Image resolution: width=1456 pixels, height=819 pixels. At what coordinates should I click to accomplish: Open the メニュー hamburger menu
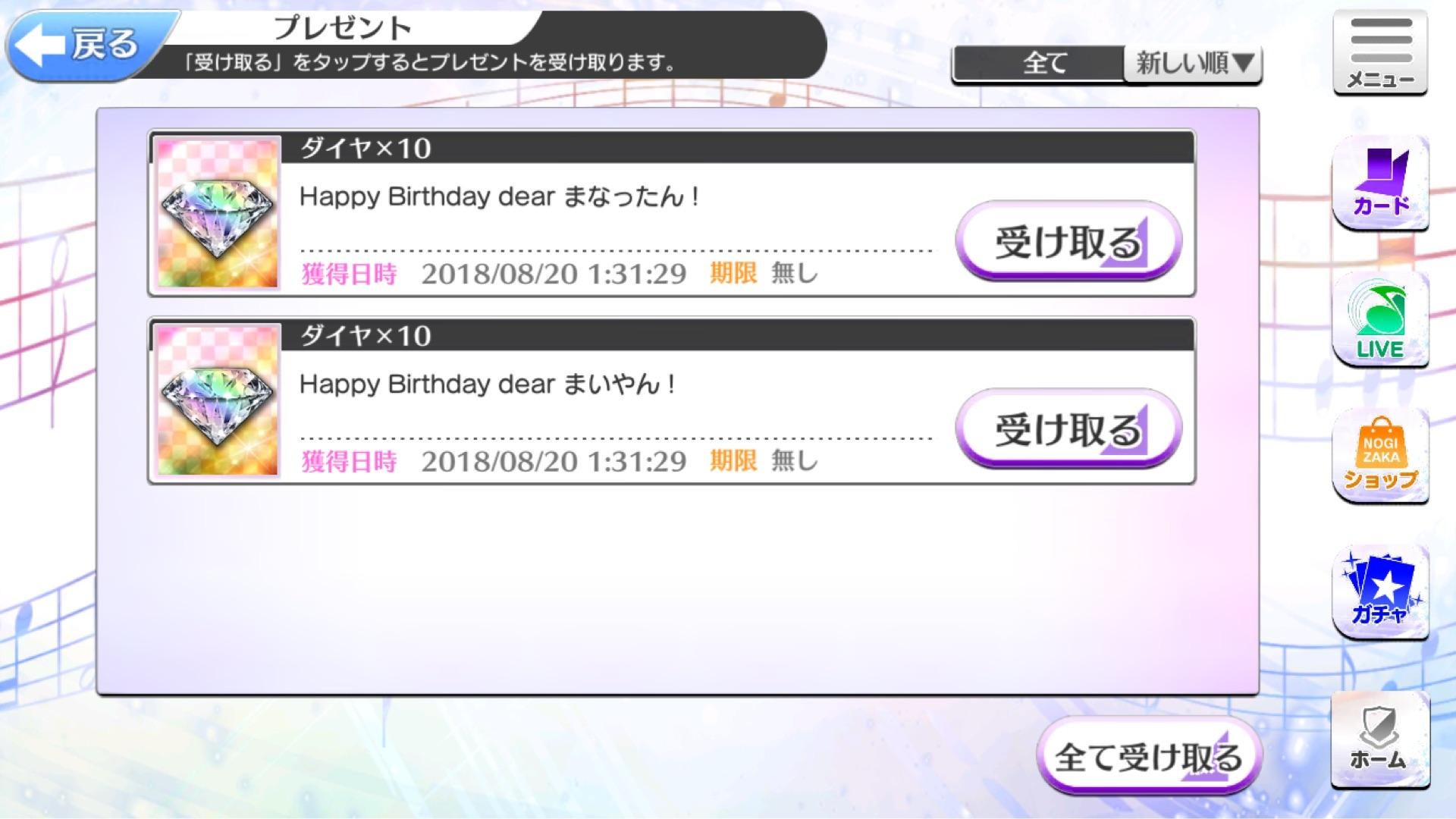point(1380,53)
